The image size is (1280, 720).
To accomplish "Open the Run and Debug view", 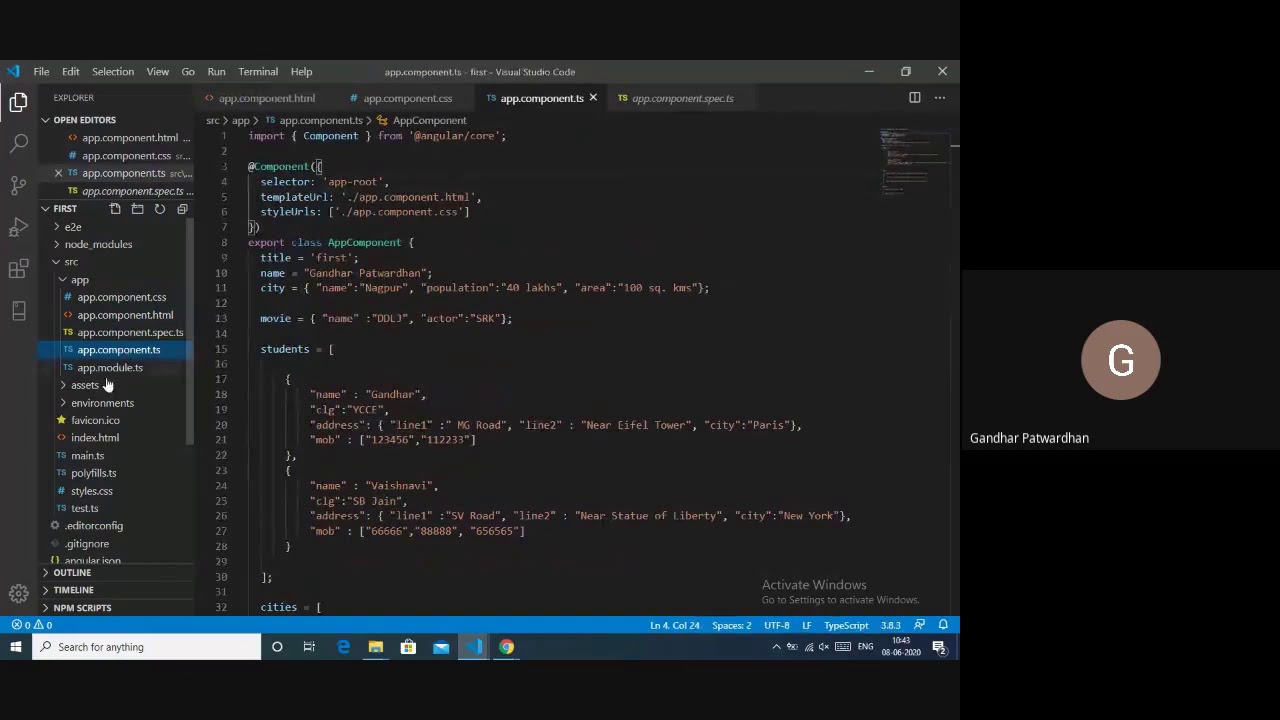I will (x=18, y=227).
